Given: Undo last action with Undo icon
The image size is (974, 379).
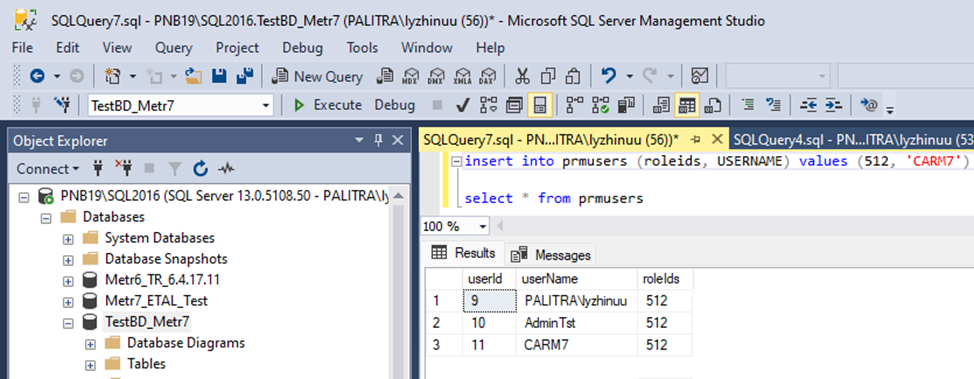Looking at the screenshot, I should [x=609, y=76].
